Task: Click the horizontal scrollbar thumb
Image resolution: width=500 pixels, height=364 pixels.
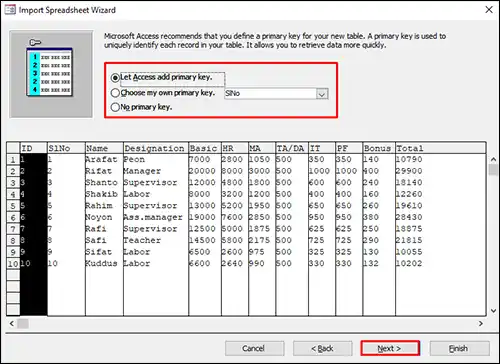Action: (x=23, y=323)
